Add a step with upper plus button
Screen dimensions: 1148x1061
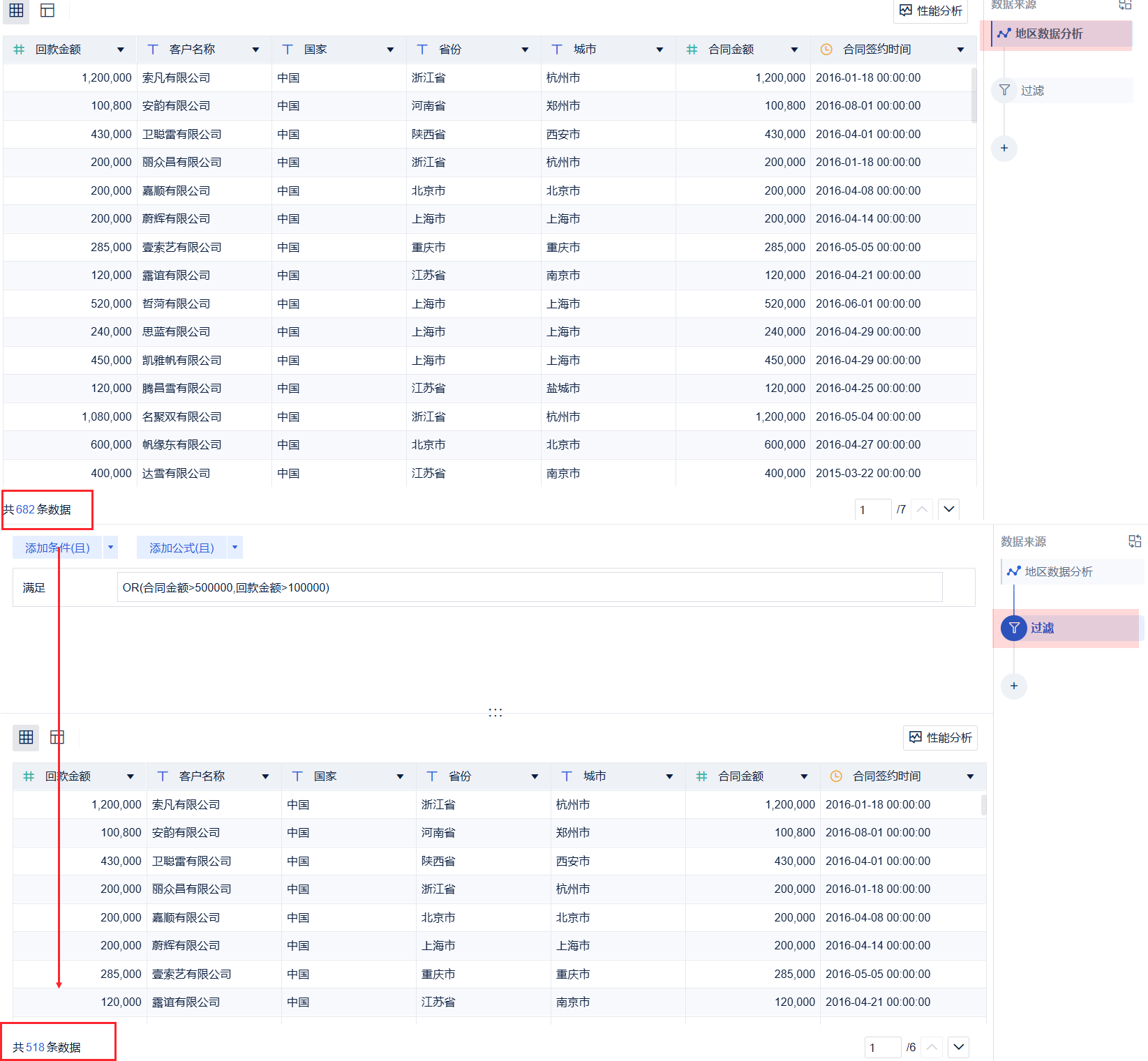click(x=1004, y=148)
